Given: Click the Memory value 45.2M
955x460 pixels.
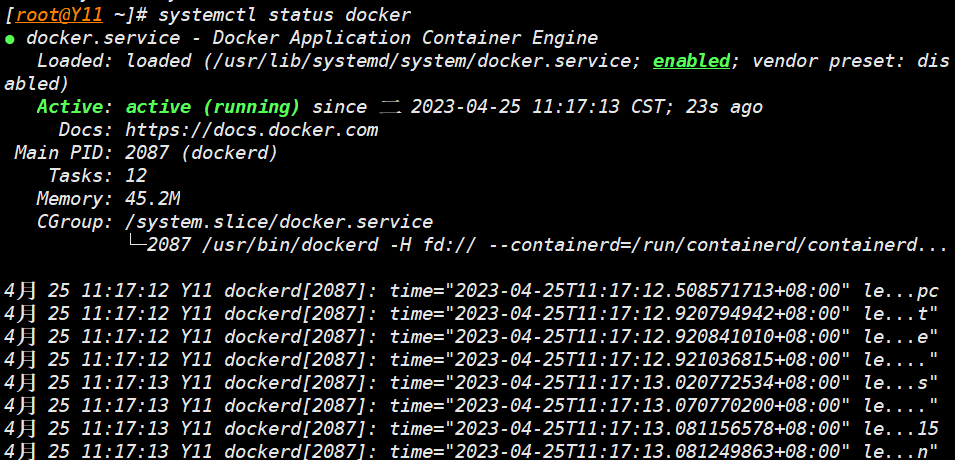Looking at the screenshot, I should (x=152, y=199).
